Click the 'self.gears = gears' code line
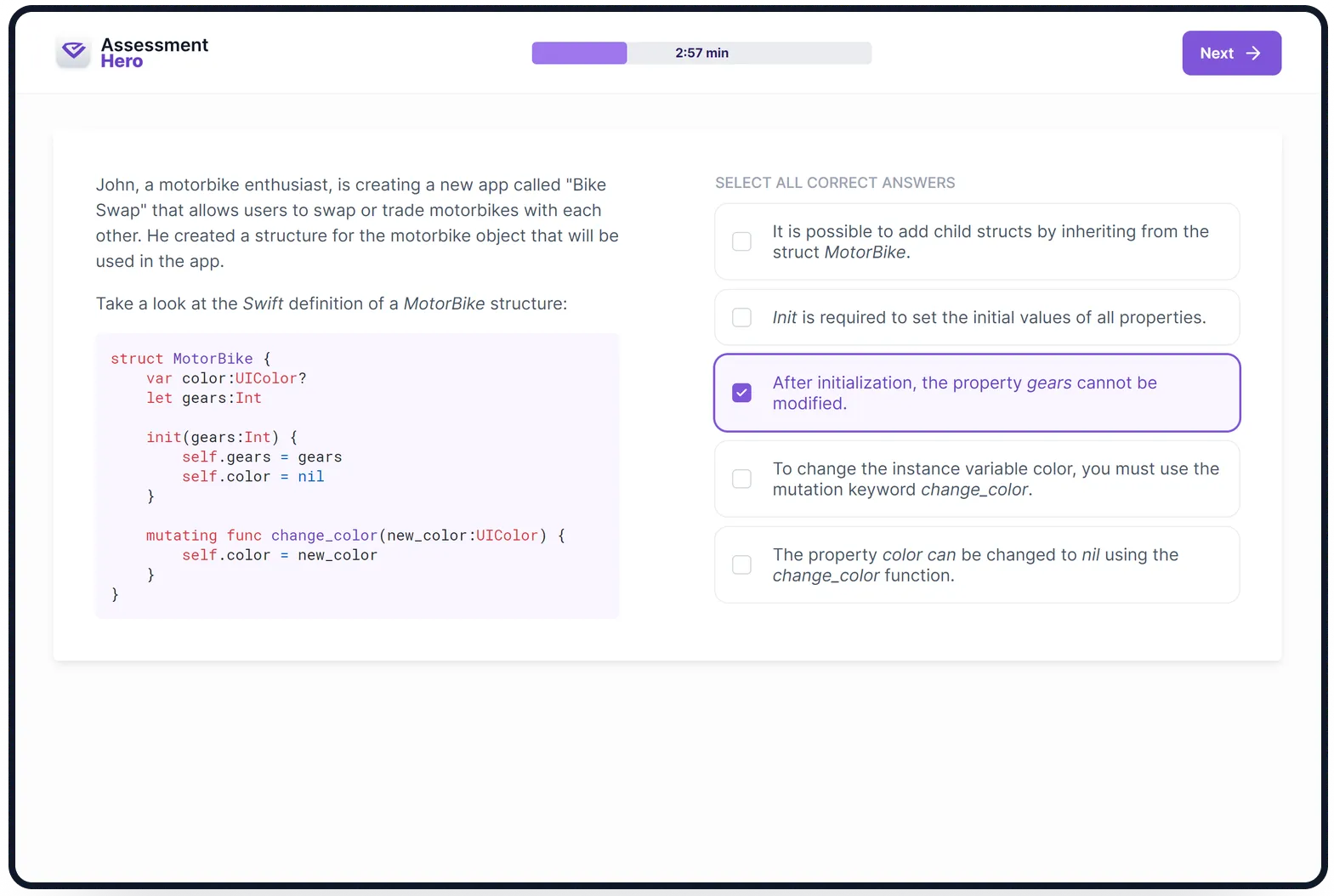The width and height of the screenshot is (1334, 896). point(262,457)
